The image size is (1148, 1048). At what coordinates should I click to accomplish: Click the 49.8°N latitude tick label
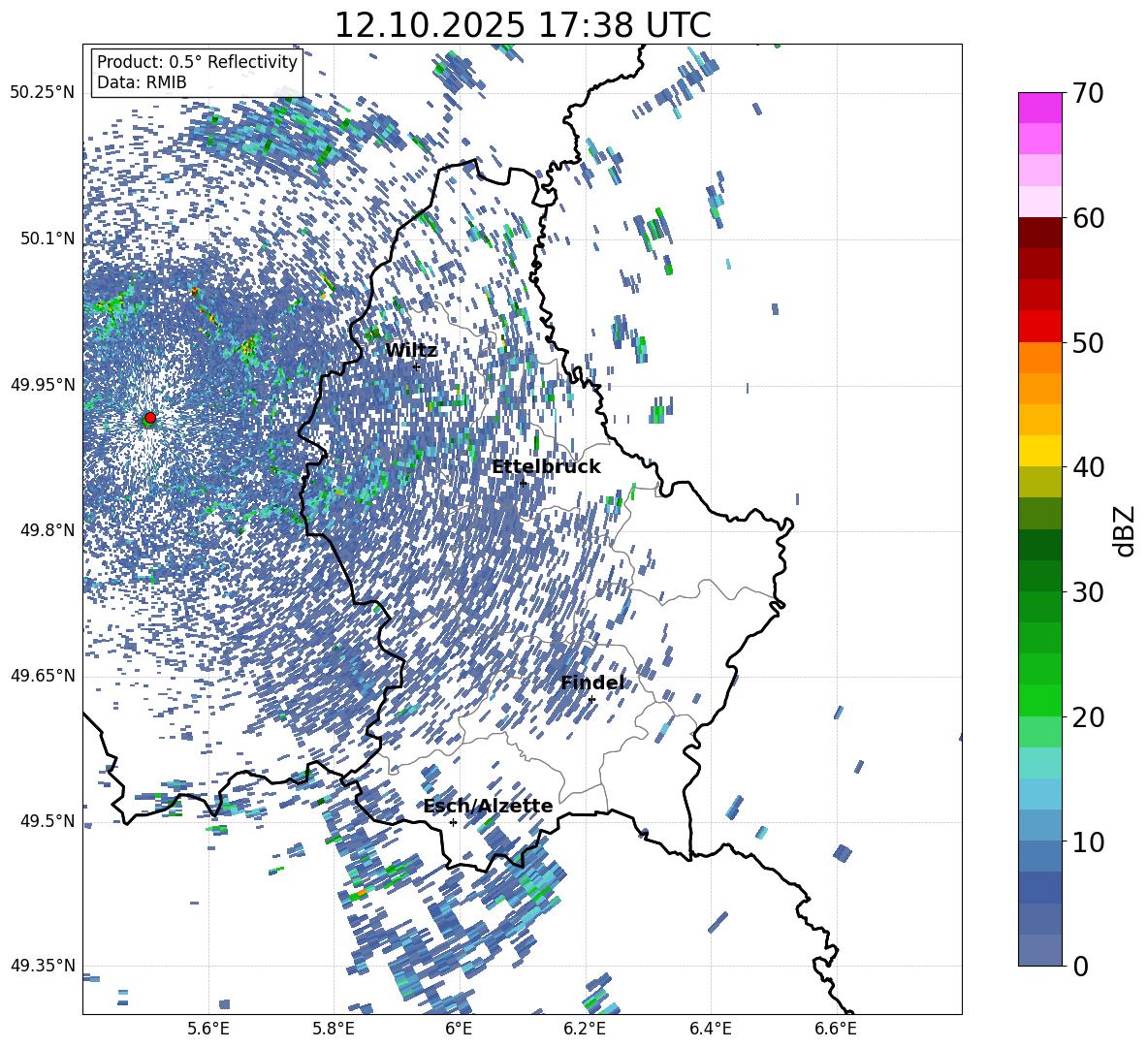pyautogui.click(x=47, y=530)
